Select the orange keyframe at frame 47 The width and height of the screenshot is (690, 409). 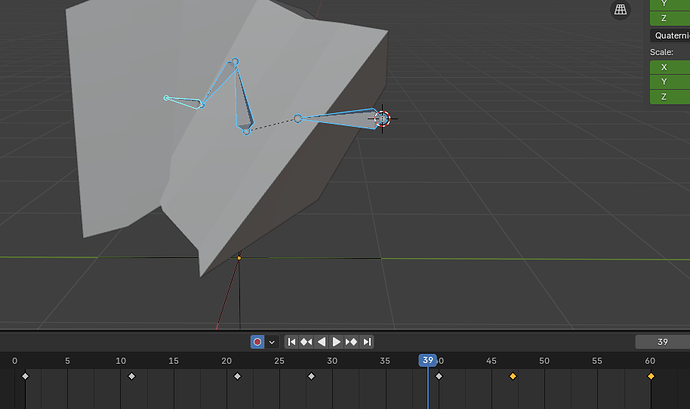pyautogui.click(x=513, y=376)
